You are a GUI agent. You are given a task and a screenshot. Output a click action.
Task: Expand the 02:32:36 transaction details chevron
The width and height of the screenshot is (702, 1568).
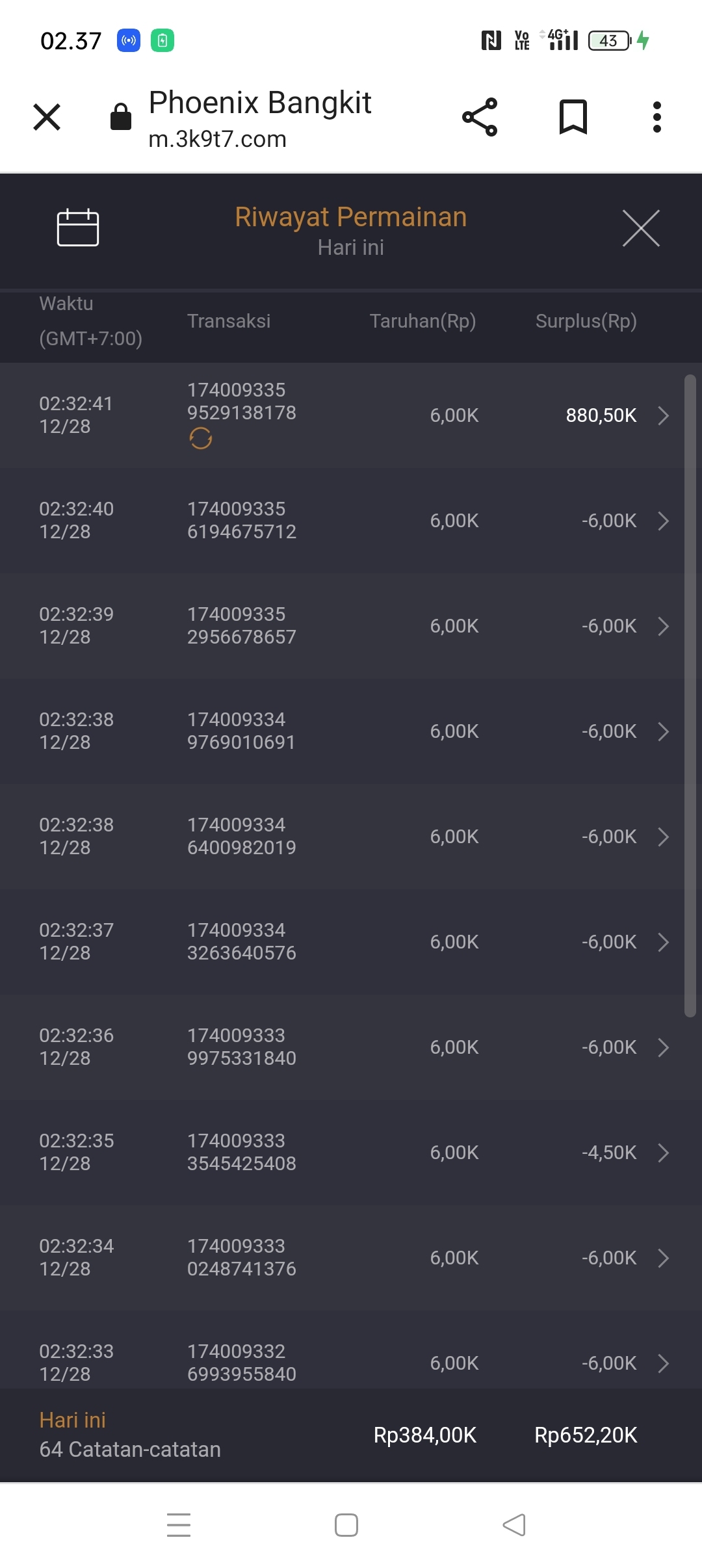663,1047
